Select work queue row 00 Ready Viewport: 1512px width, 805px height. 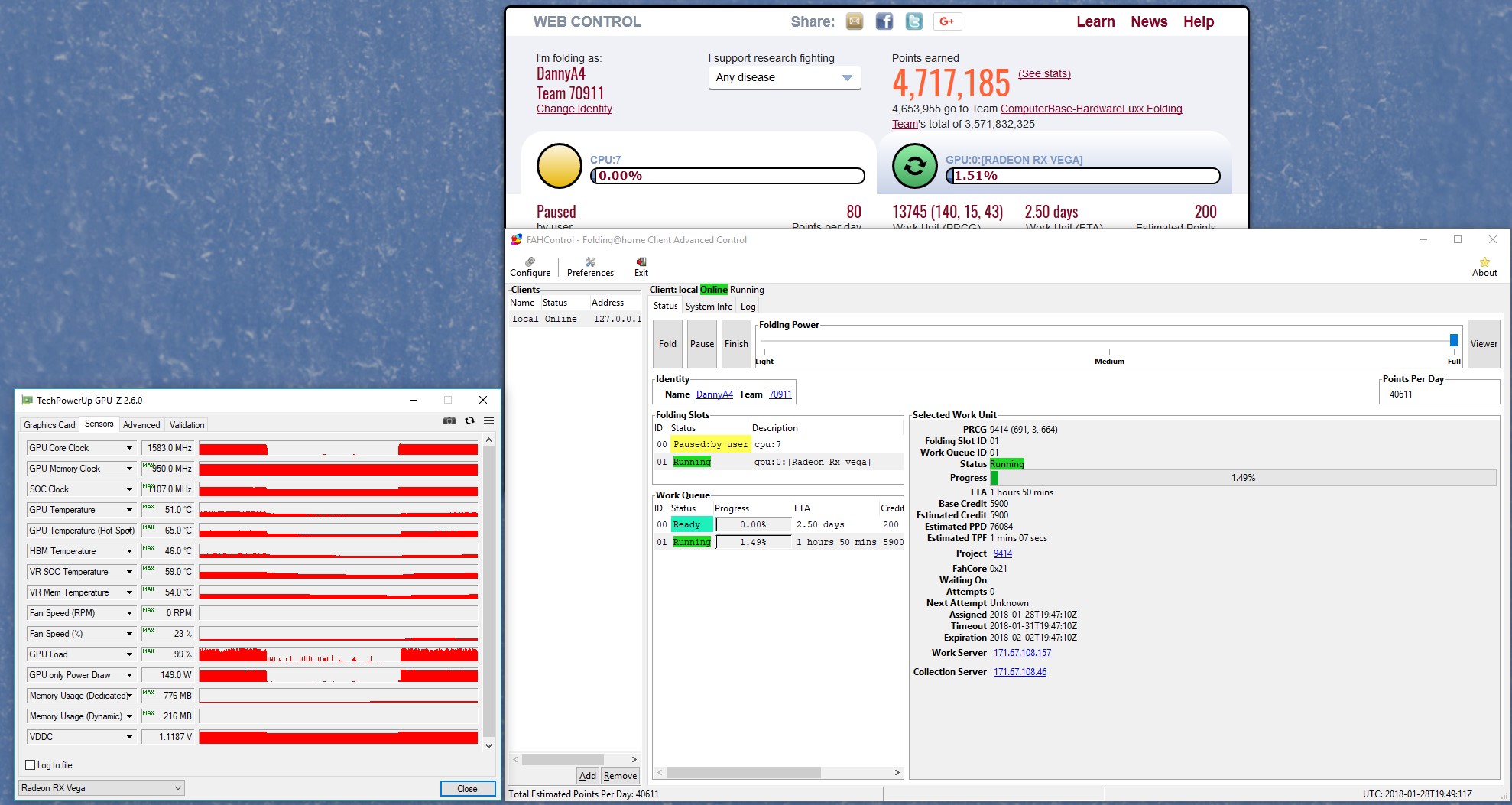coord(778,524)
